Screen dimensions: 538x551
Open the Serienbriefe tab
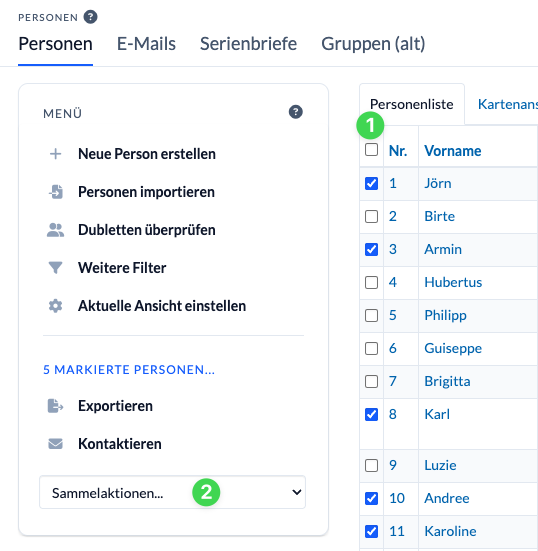coord(248,44)
